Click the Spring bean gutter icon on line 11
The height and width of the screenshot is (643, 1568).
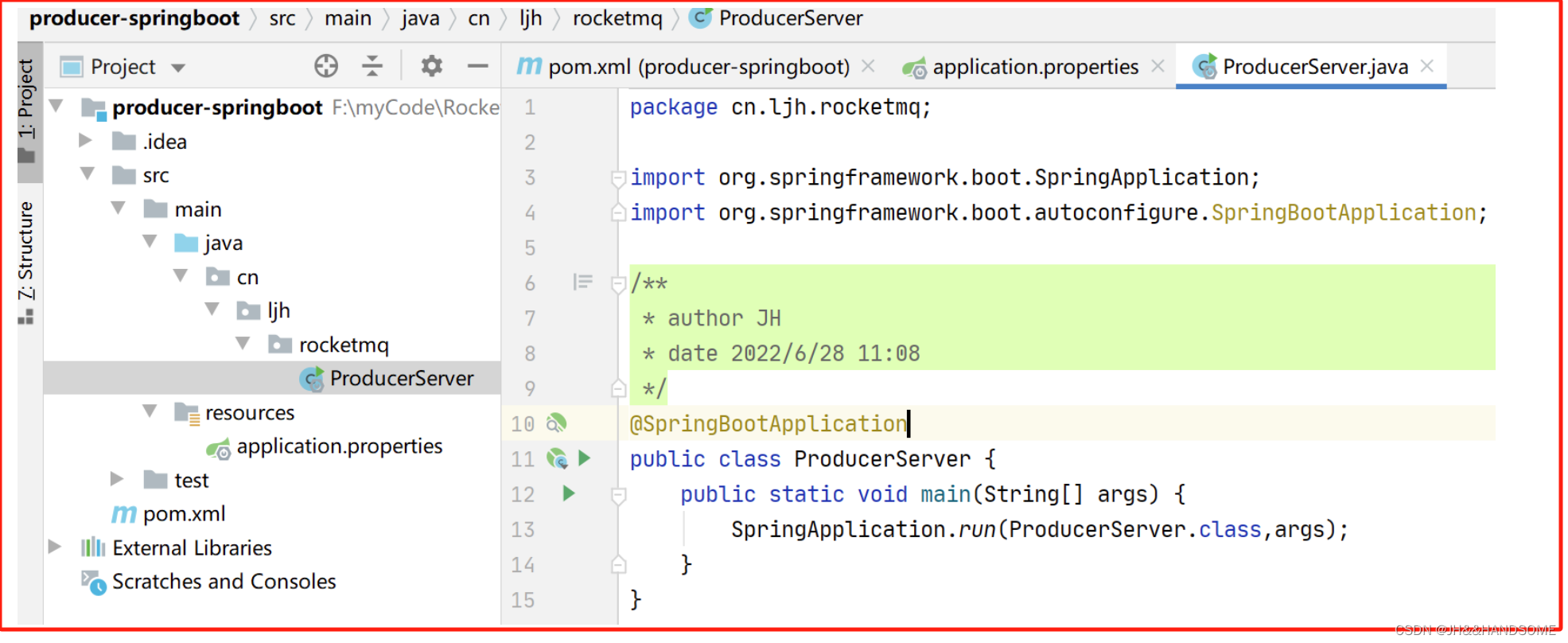click(556, 458)
